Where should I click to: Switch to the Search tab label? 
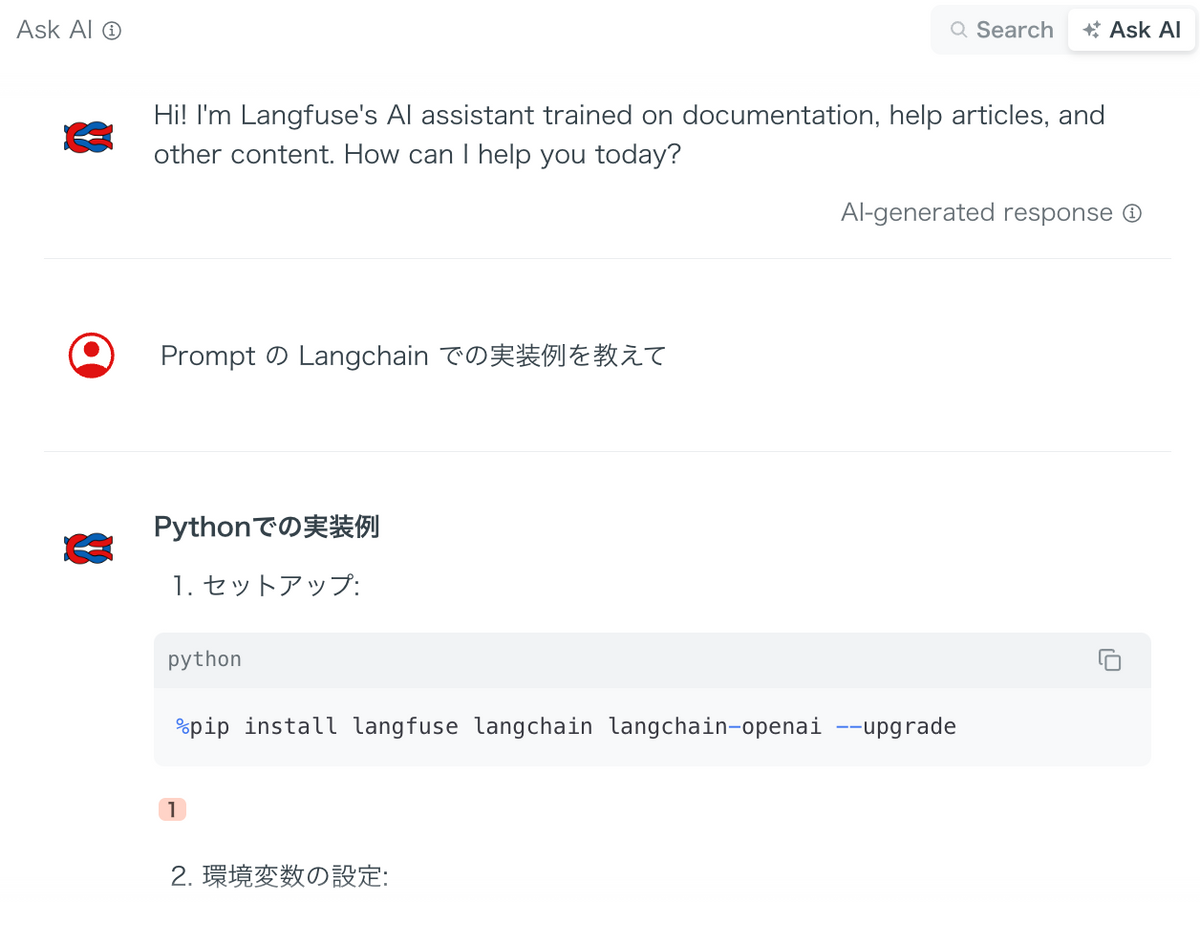click(1014, 30)
